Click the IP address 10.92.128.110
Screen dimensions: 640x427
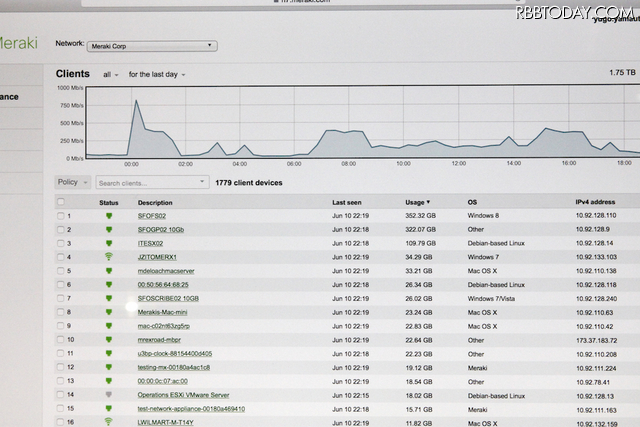tap(596, 216)
